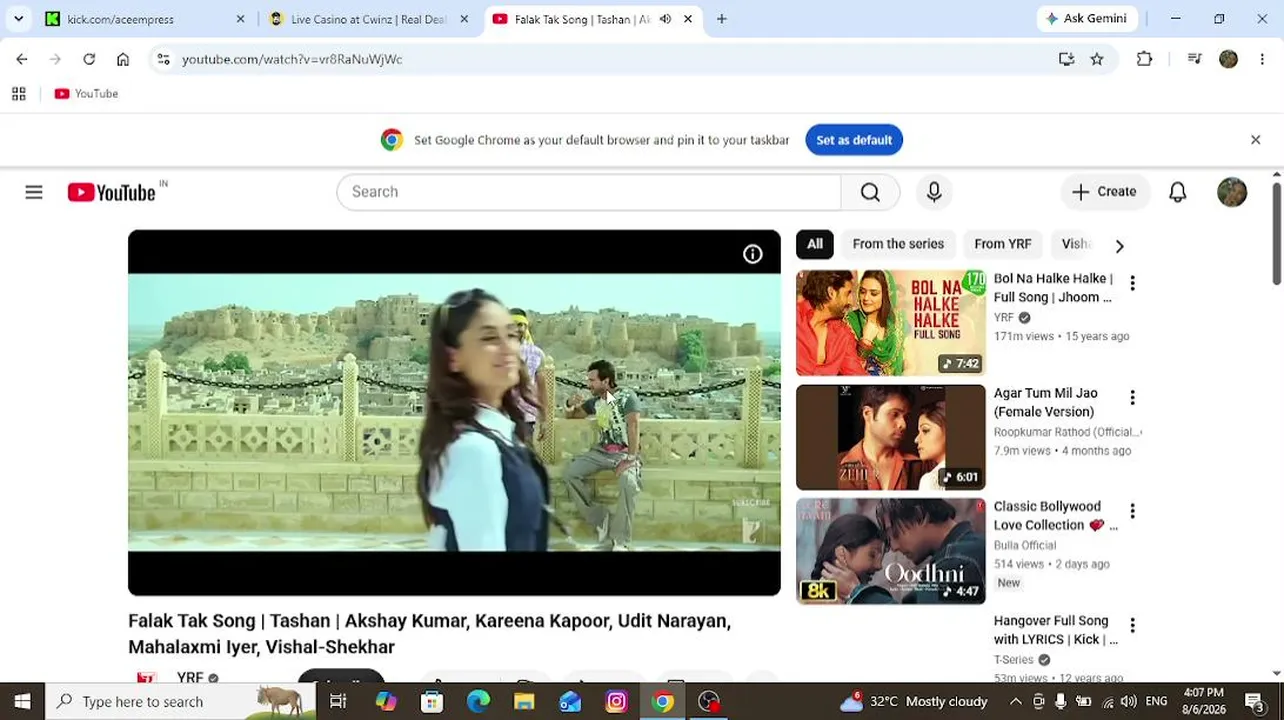Open the browser home page
The image size is (1284, 720).
(x=123, y=59)
